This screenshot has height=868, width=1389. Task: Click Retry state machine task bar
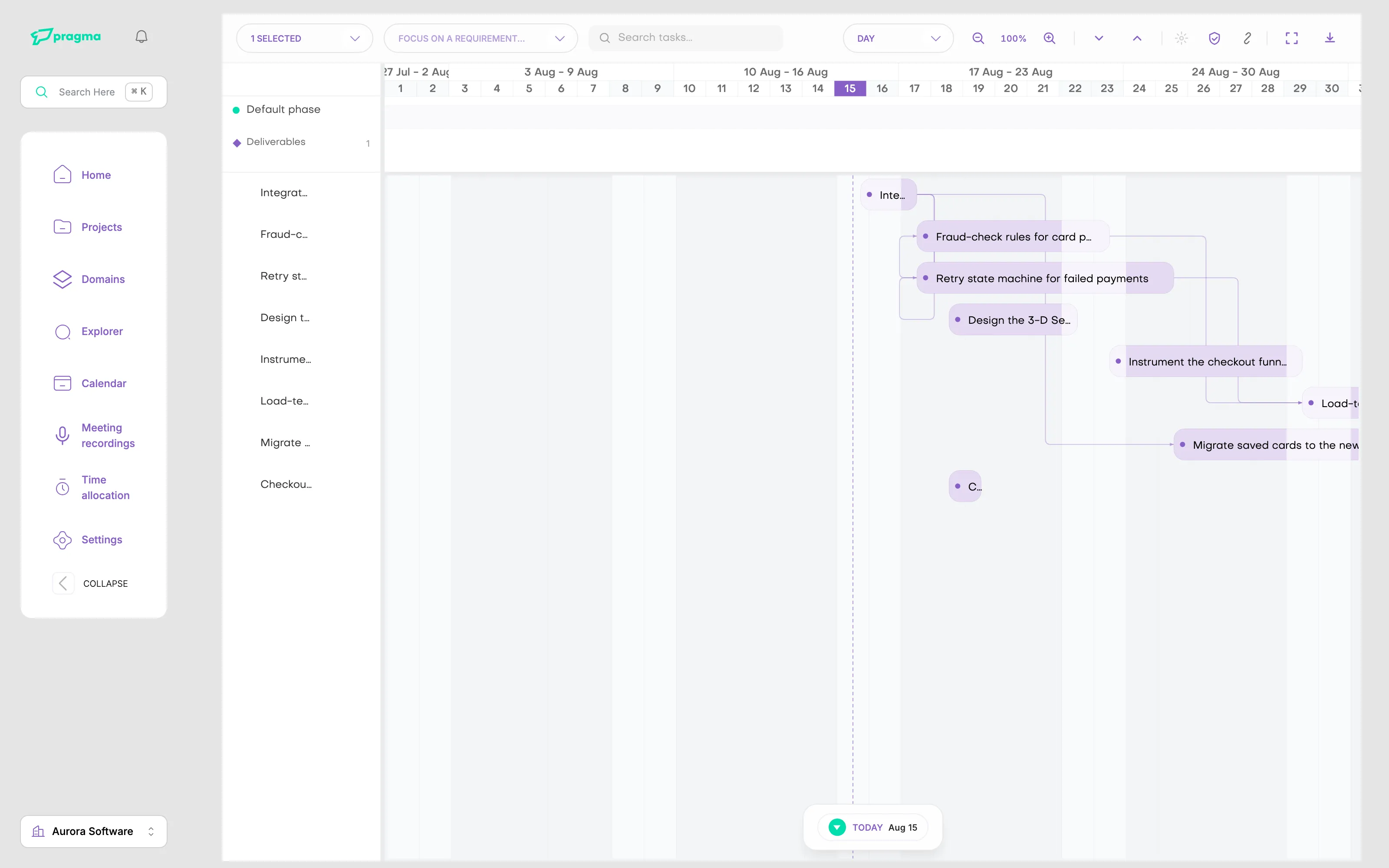tap(1045, 278)
